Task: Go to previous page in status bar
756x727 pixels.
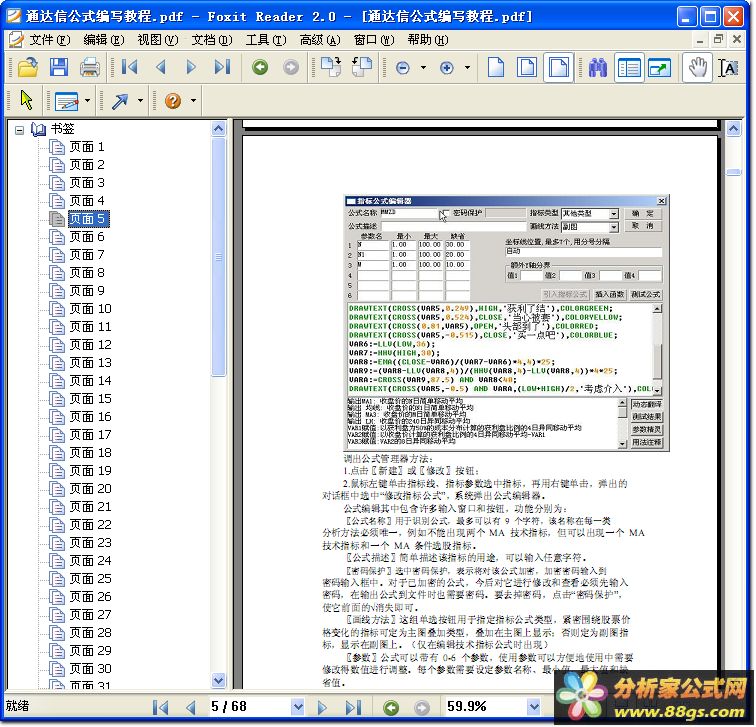Action: [x=191, y=708]
